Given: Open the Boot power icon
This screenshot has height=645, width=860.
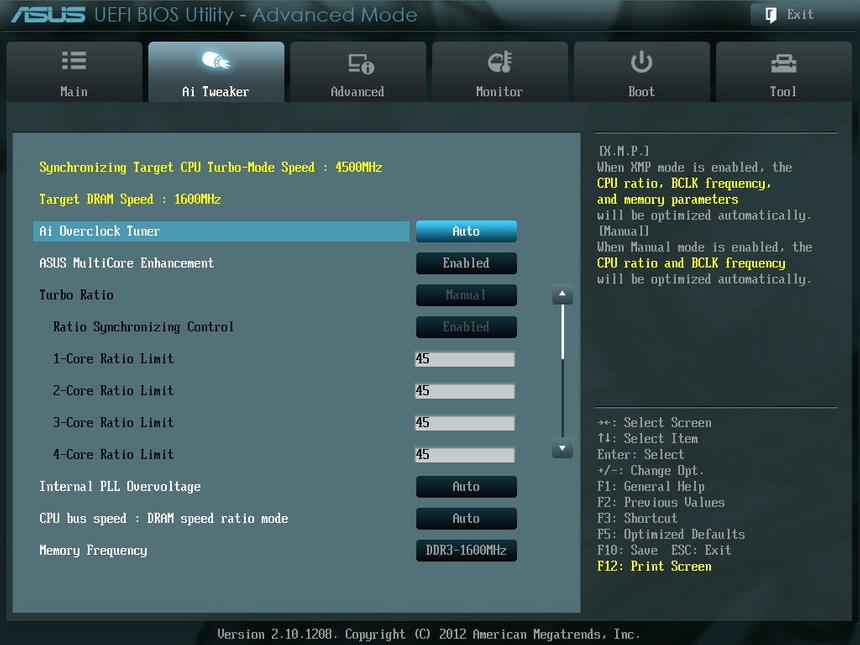Looking at the screenshot, I should [641, 62].
